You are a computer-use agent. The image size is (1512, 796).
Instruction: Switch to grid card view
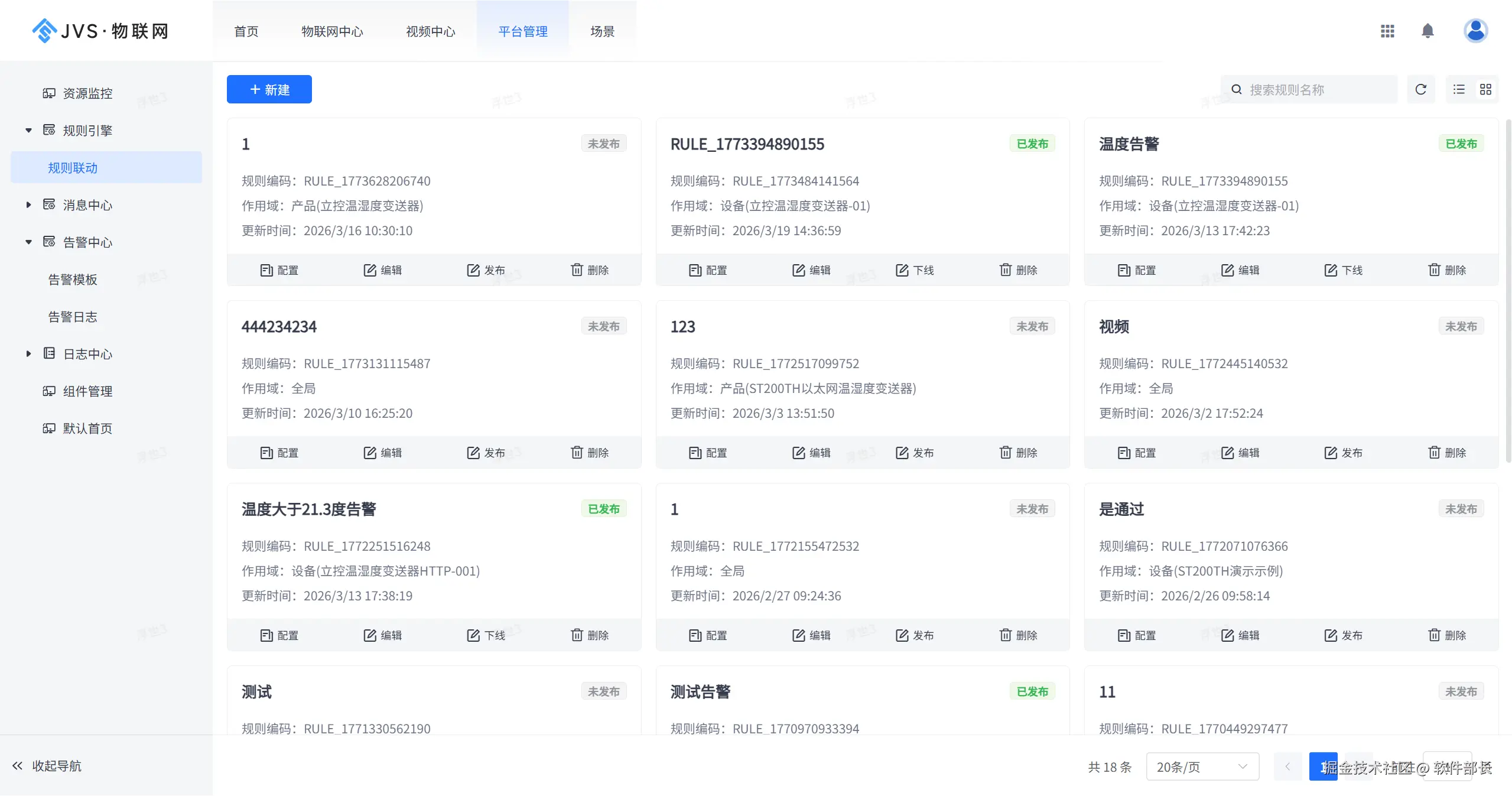pyautogui.click(x=1485, y=89)
